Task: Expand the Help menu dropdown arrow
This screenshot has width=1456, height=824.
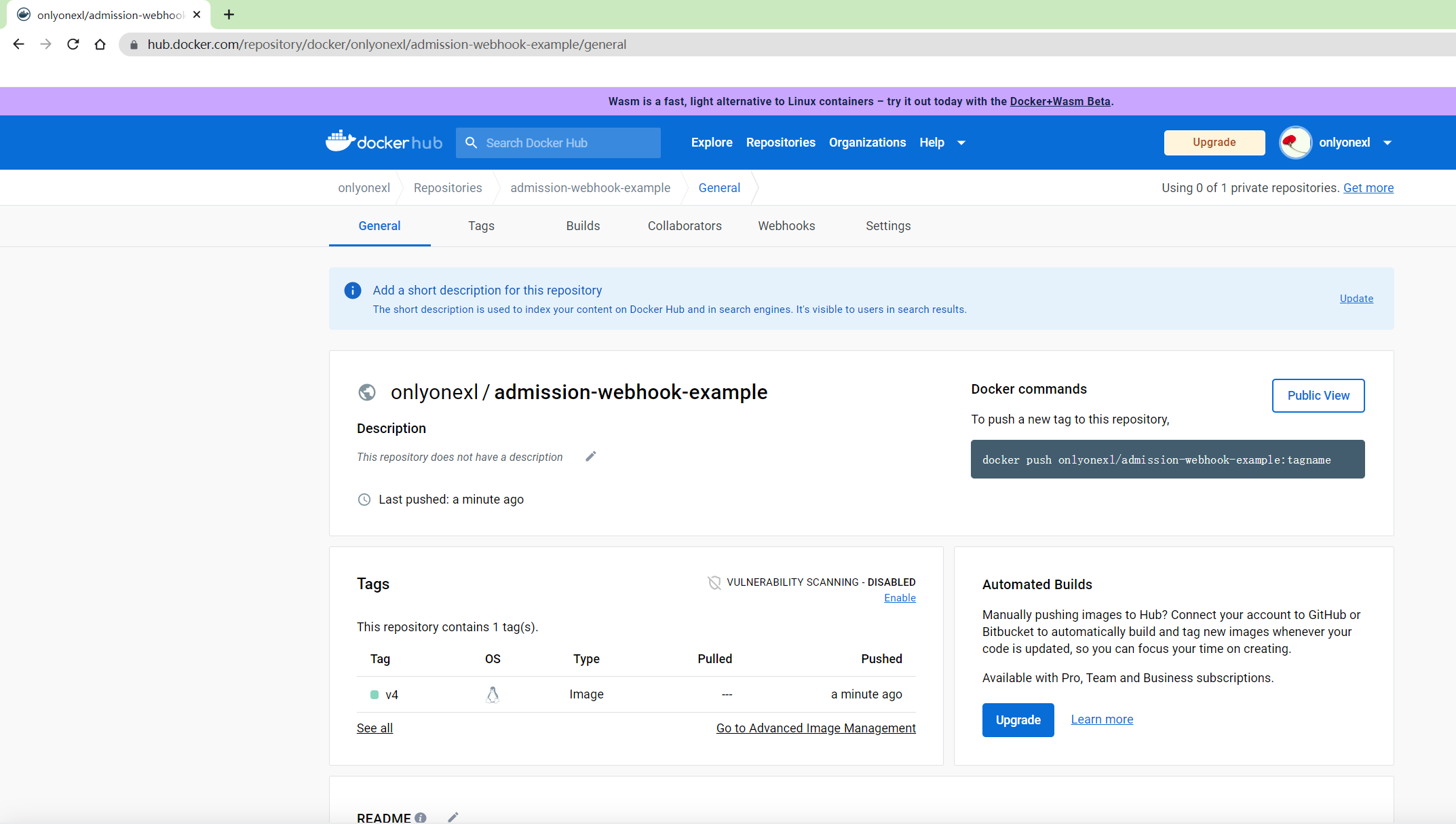Action: (961, 143)
